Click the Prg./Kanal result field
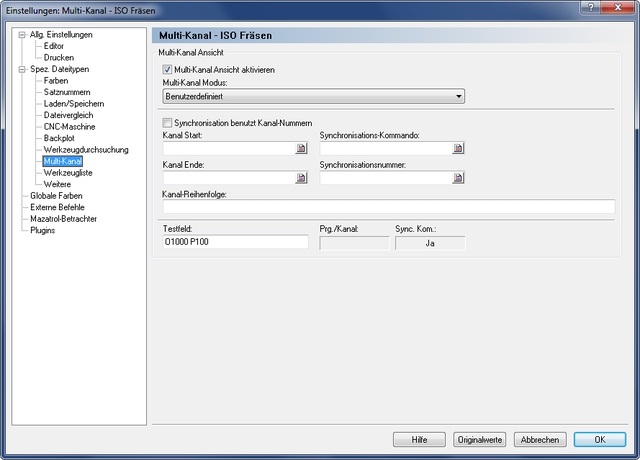Screen dimensions: 640x460 click(x=354, y=243)
